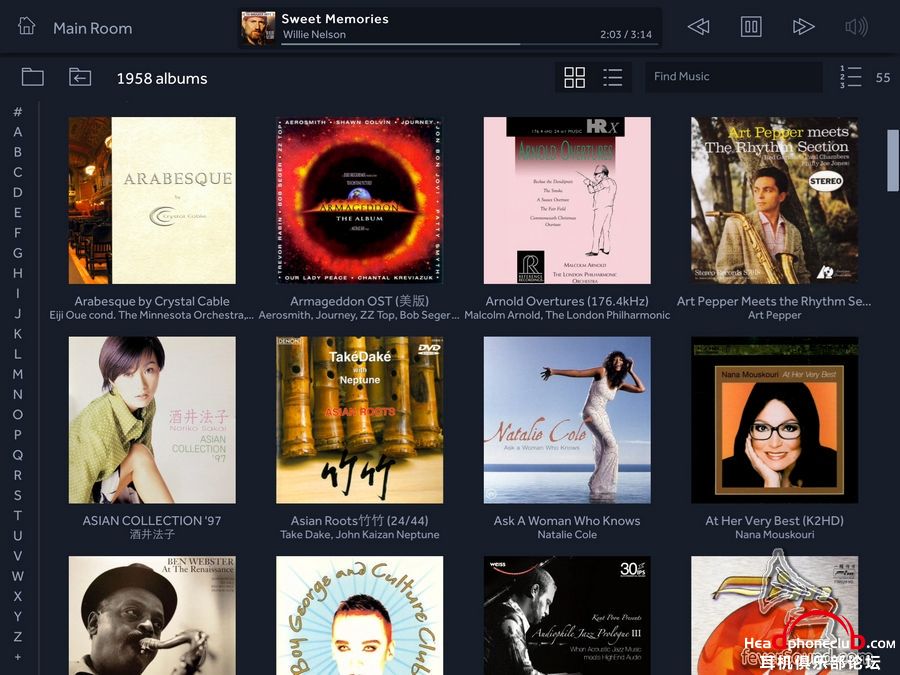Image resolution: width=900 pixels, height=675 pixels.
Task: Open the At Her Very Best album cover
Action: pyautogui.click(x=775, y=420)
